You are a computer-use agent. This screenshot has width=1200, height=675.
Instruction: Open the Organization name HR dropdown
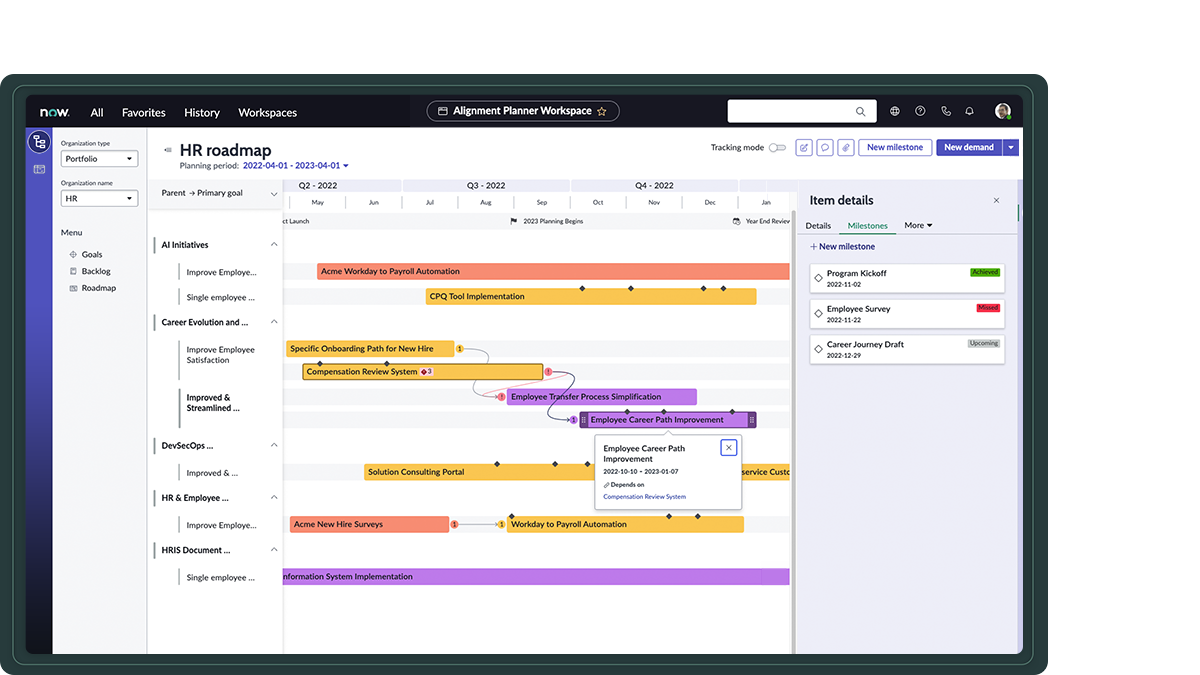click(99, 199)
